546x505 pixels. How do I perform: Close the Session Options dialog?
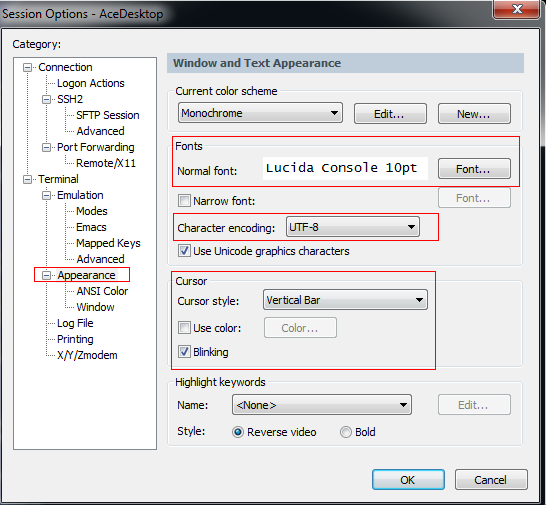point(517,9)
